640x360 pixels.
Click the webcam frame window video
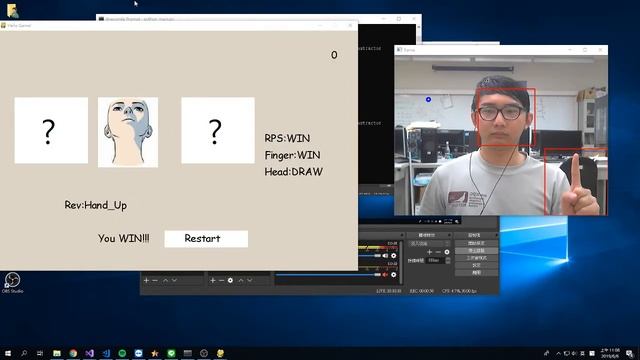501,135
